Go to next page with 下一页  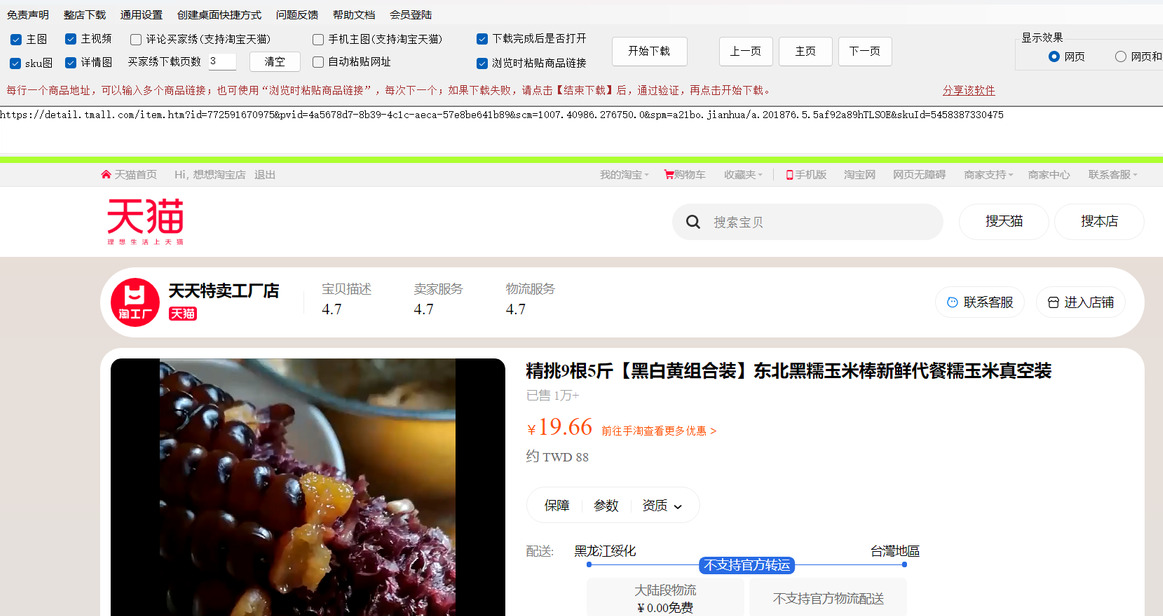865,51
